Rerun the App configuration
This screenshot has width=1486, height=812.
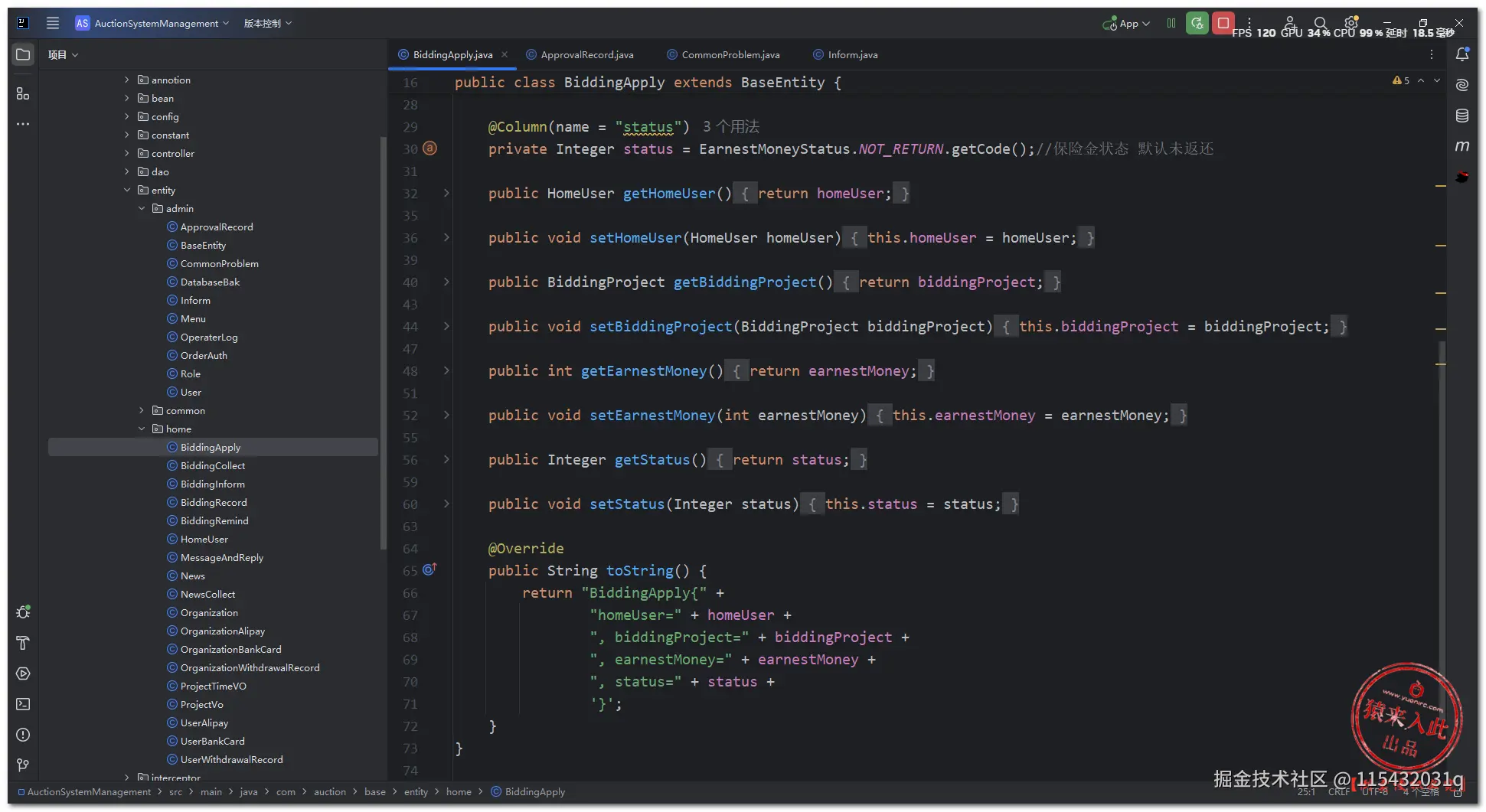pyautogui.click(x=1197, y=23)
